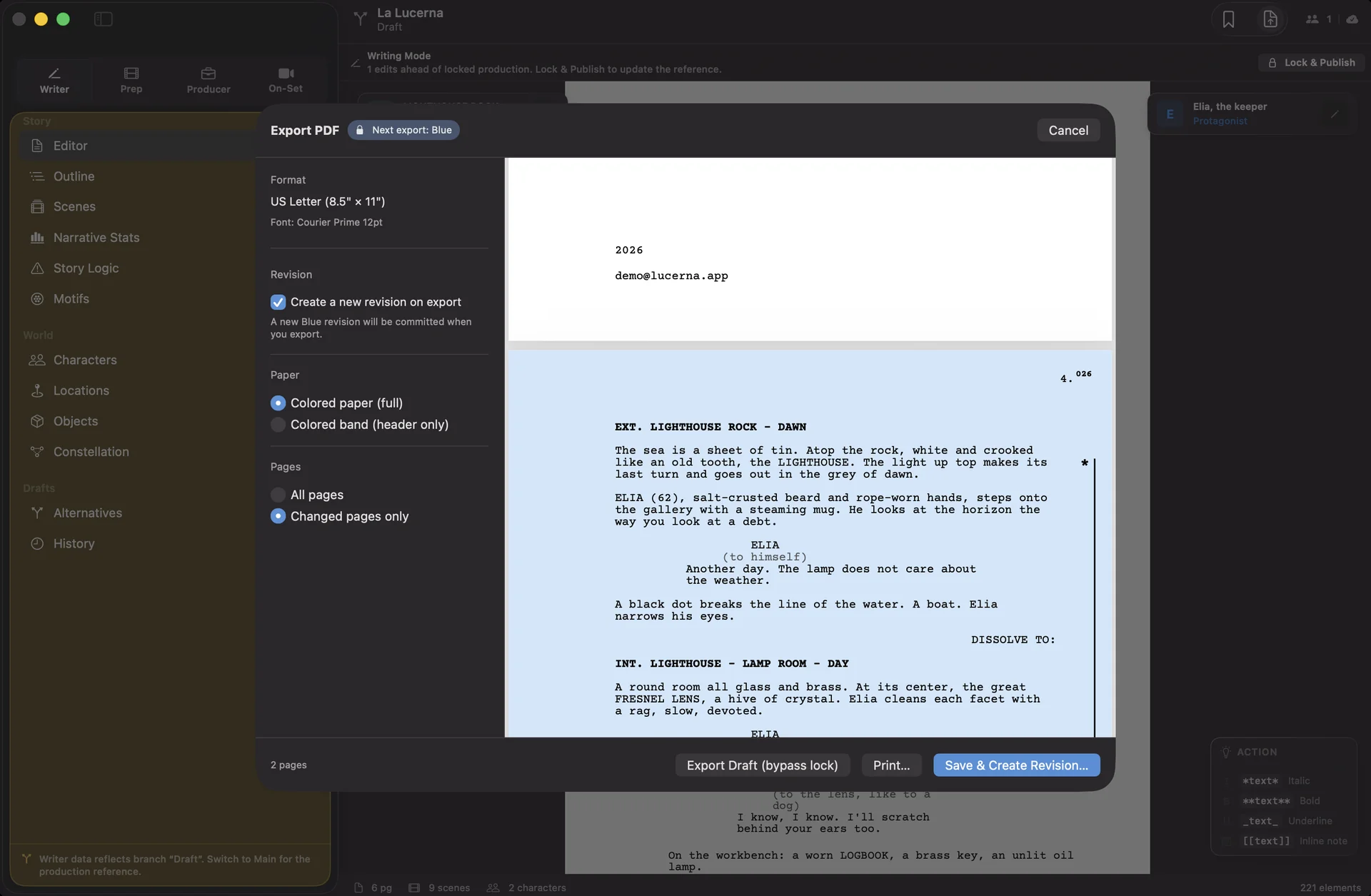
Task: Toggle the sidebar panel icon
Action: tap(104, 19)
